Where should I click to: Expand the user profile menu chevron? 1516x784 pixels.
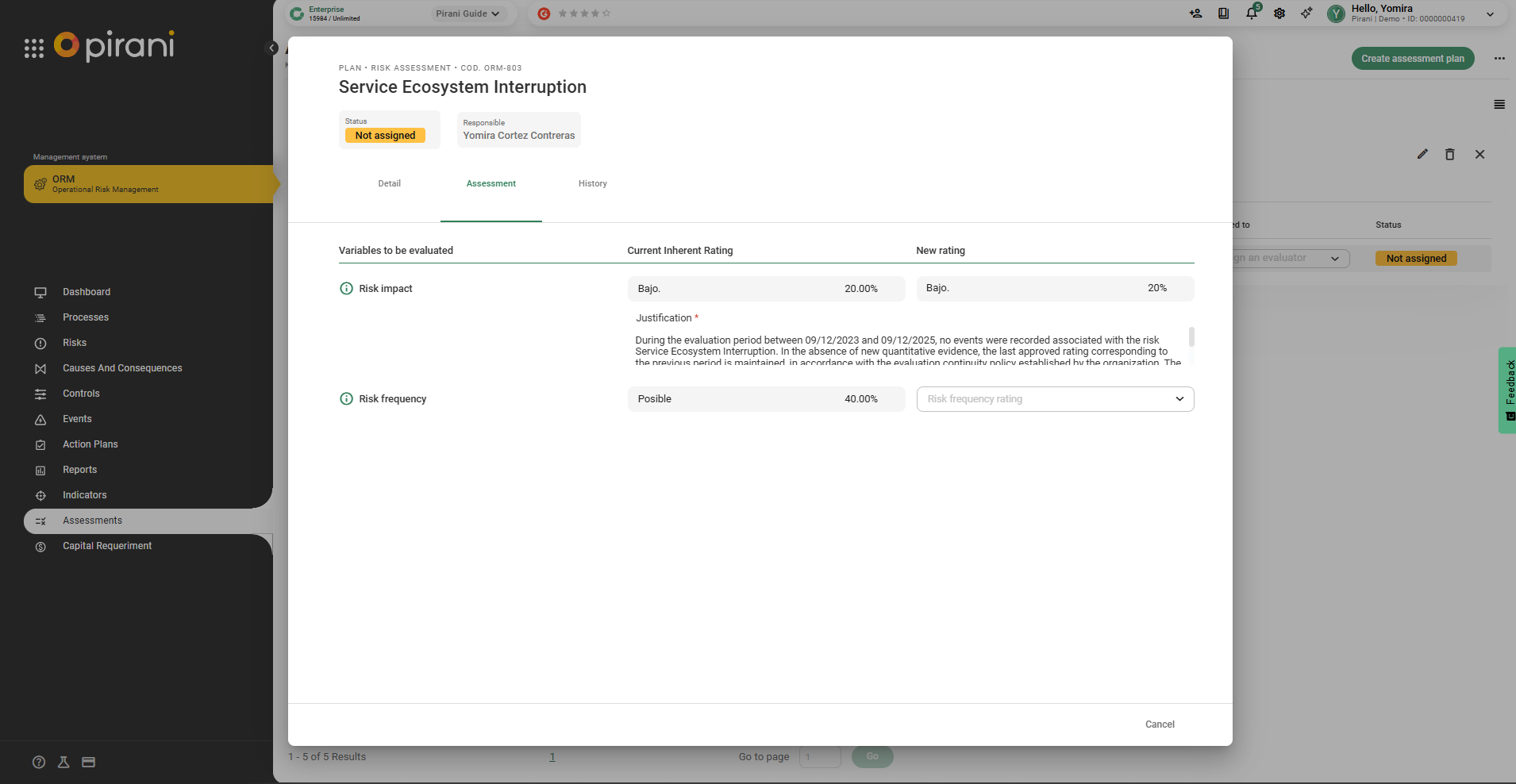click(x=1490, y=14)
